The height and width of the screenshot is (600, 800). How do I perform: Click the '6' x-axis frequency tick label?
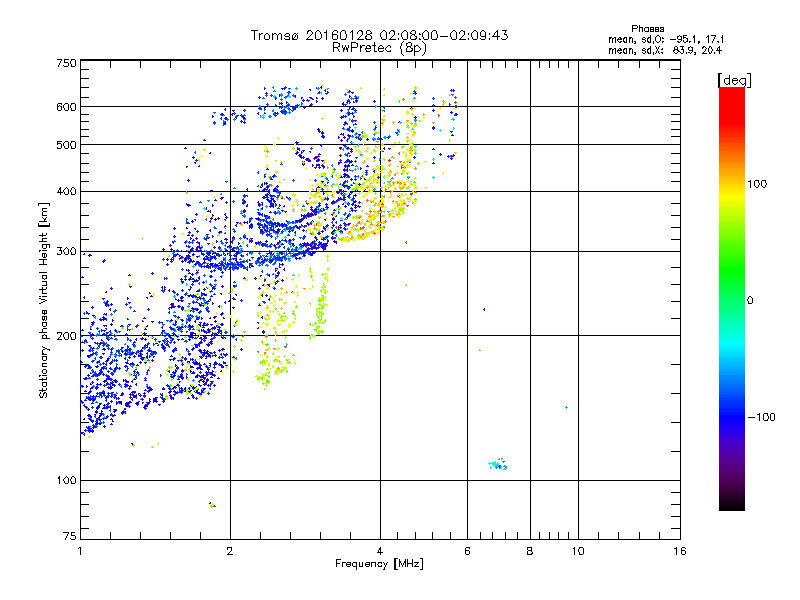click(467, 551)
